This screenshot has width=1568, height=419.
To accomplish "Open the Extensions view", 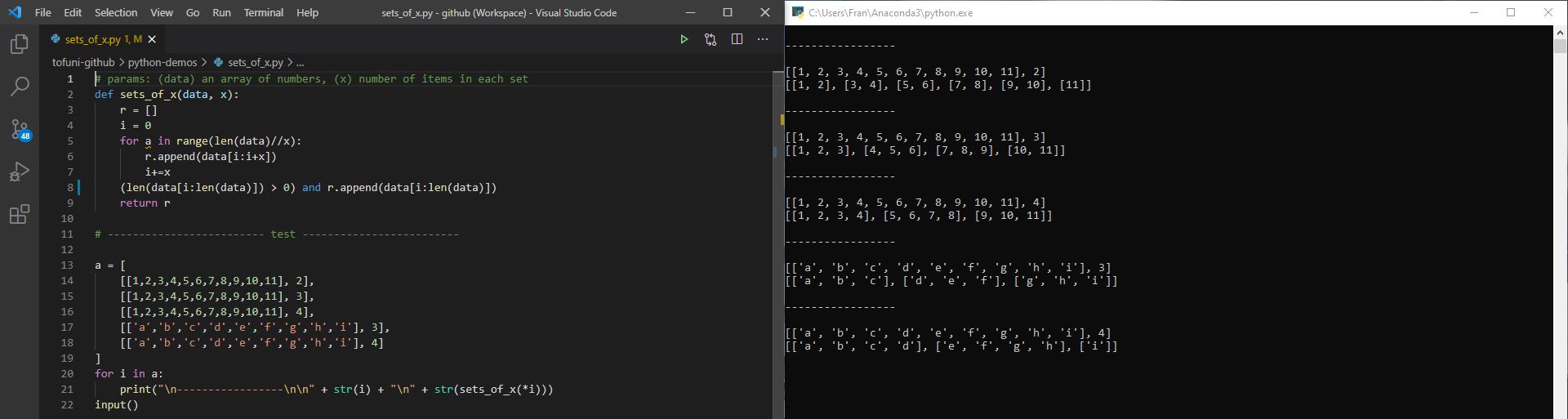I will click(20, 214).
